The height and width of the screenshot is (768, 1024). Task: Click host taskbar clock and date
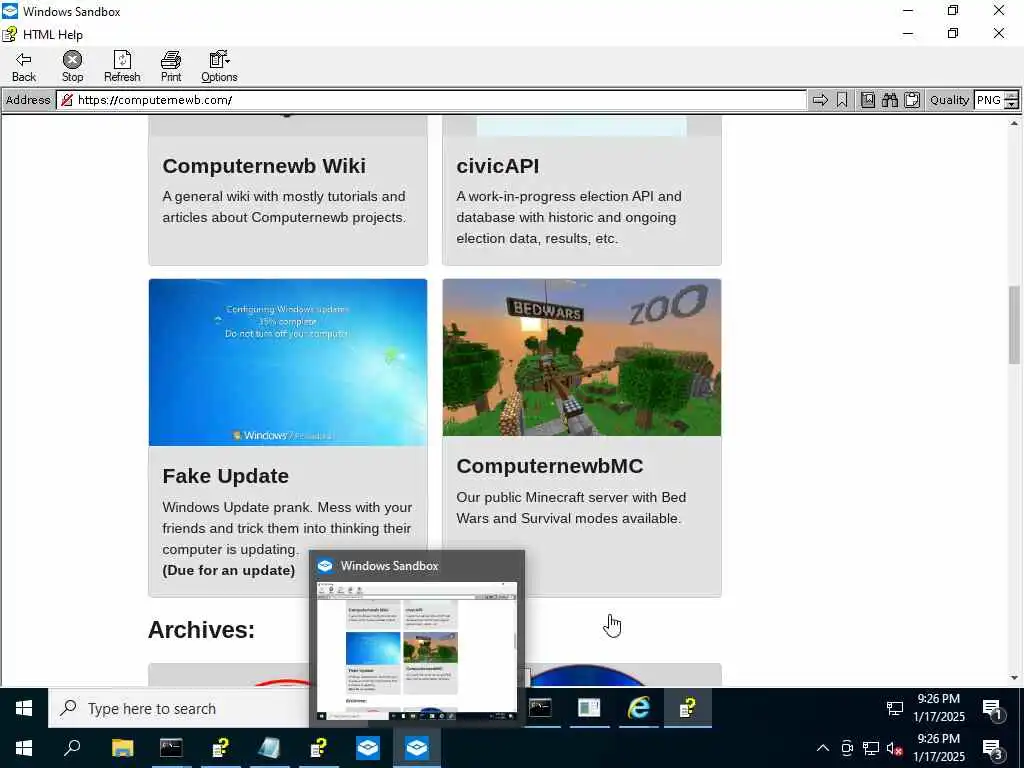click(938, 748)
